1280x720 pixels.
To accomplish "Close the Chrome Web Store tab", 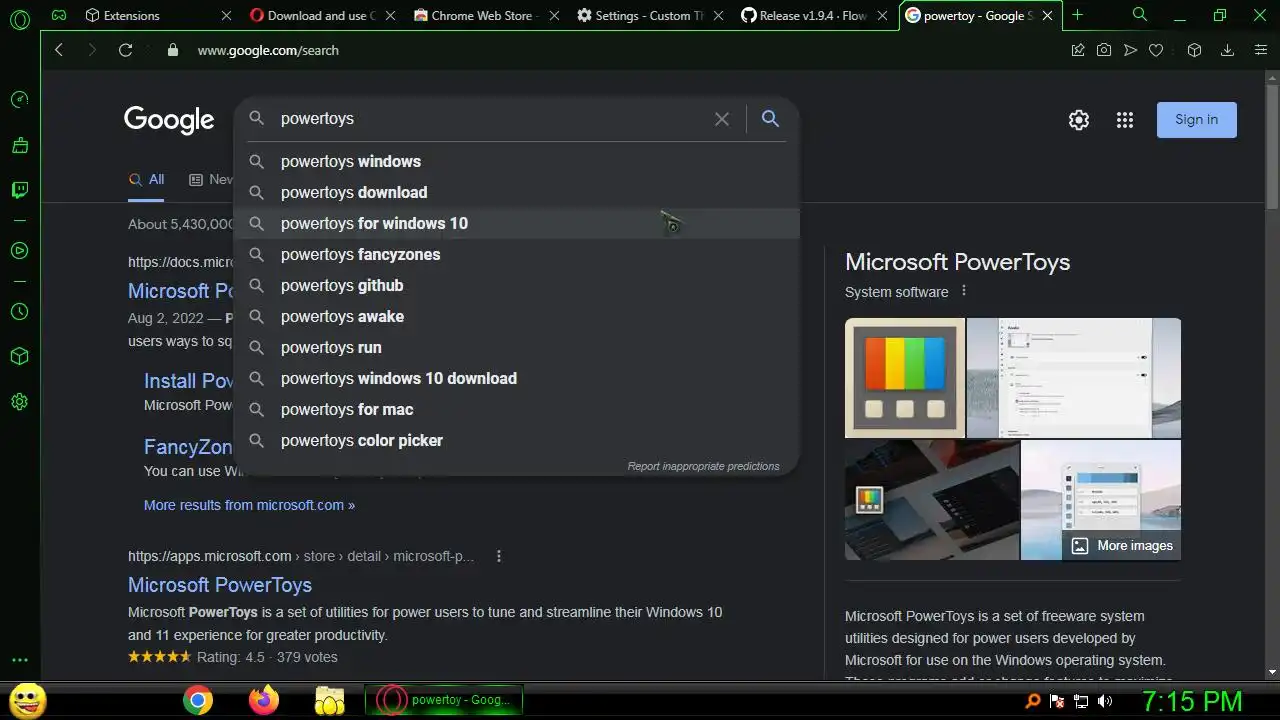I will click(556, 15).
